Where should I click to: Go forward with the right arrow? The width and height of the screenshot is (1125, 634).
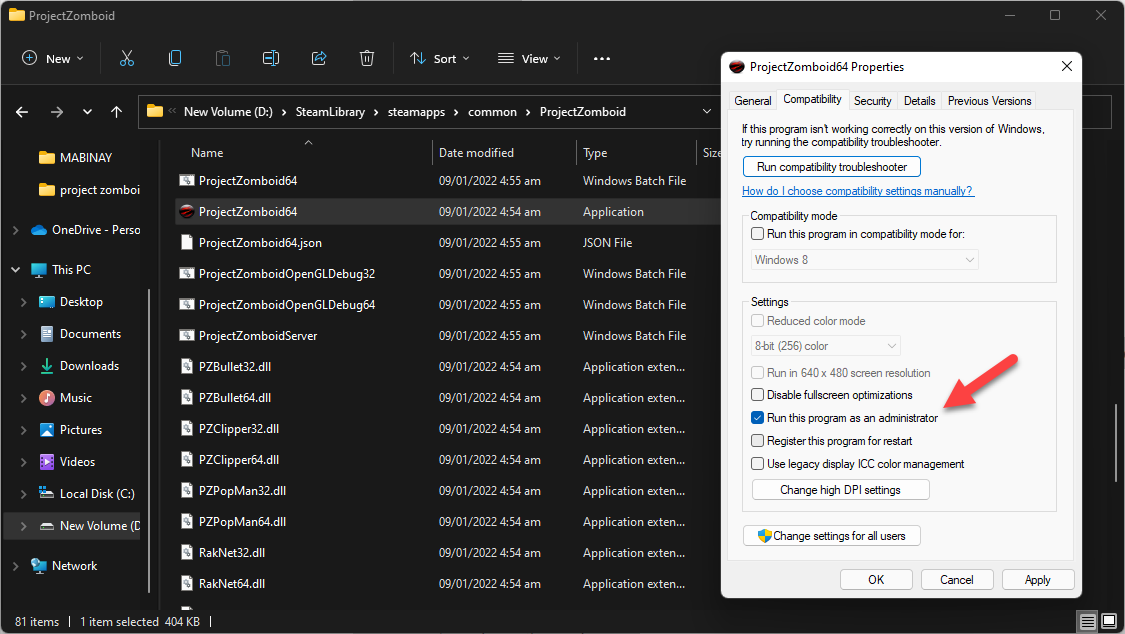pyautogui.click(x=57, y=112)
